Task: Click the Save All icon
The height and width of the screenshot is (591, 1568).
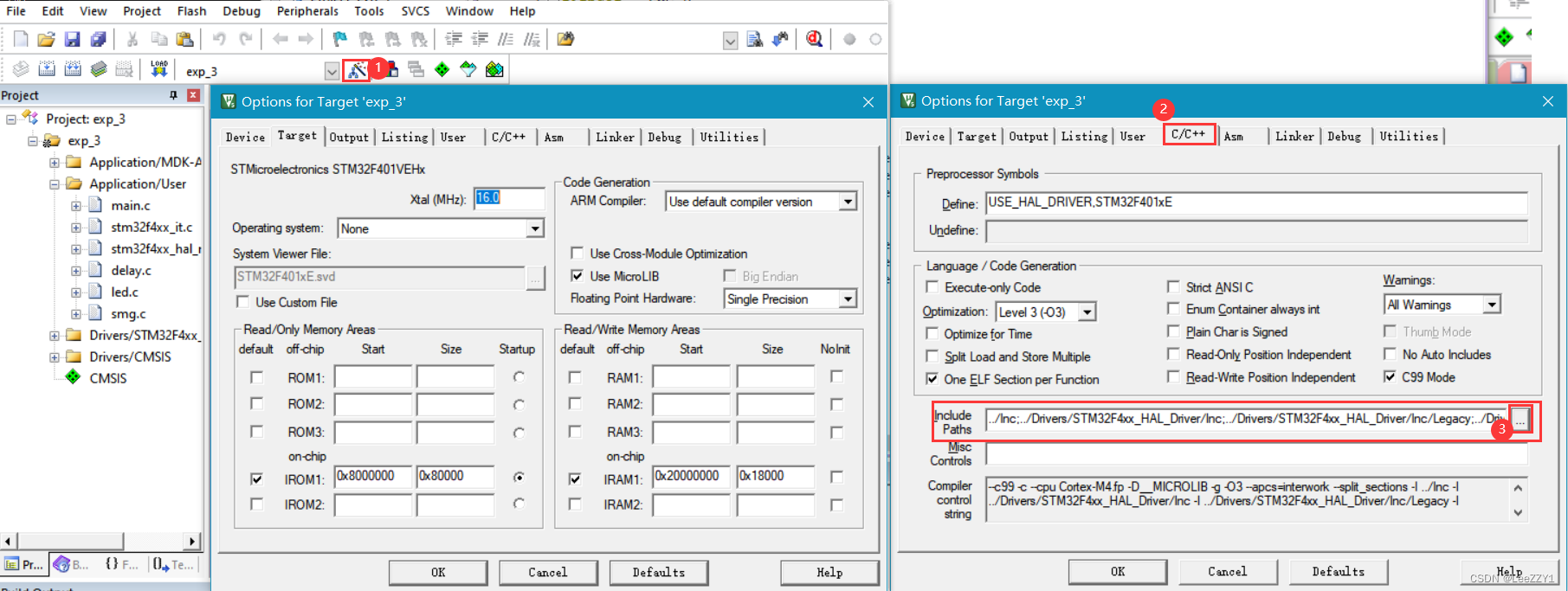Action: pyautogui.click(x=99, y=39)
